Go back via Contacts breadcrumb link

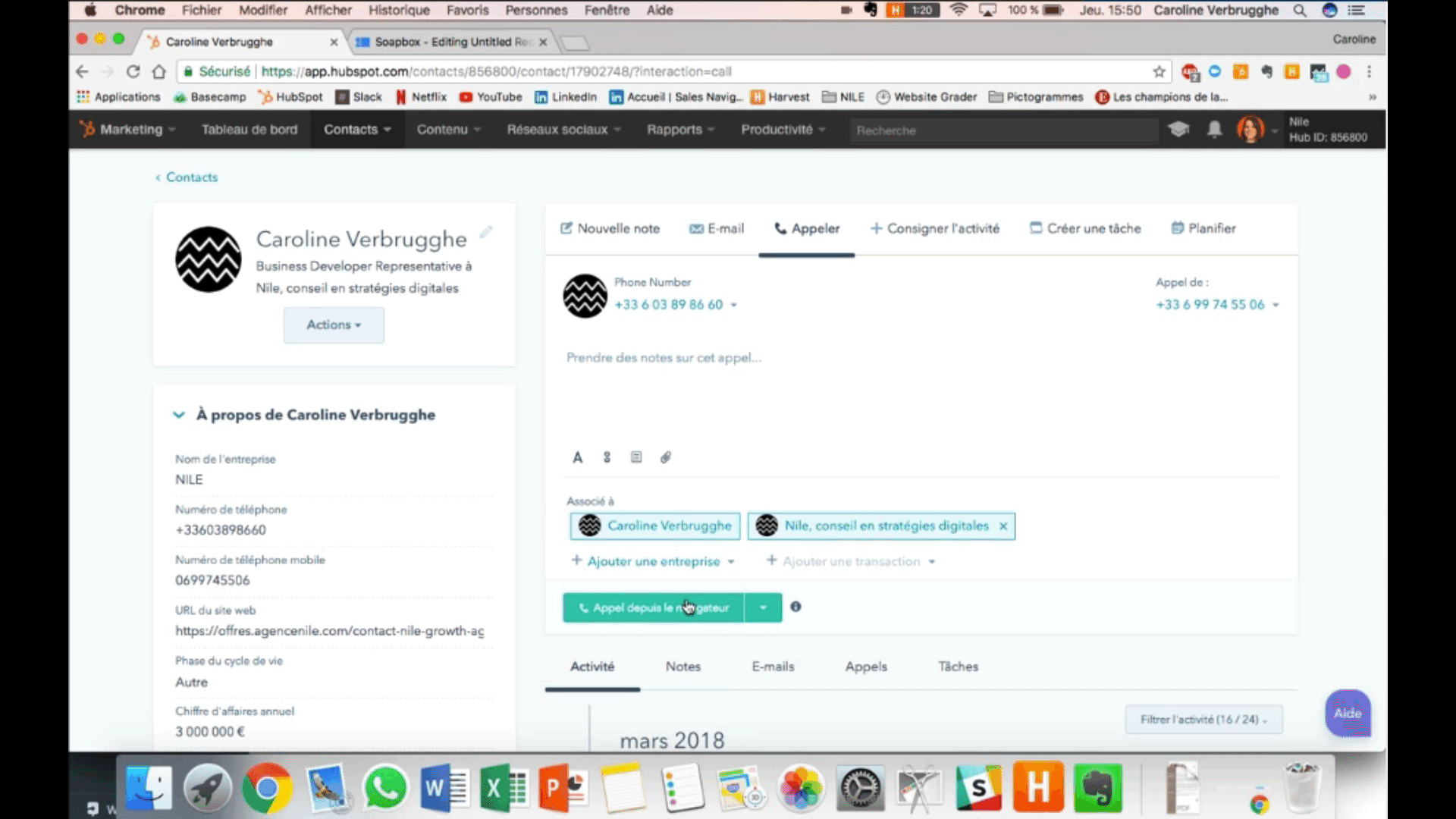[191, 177]
